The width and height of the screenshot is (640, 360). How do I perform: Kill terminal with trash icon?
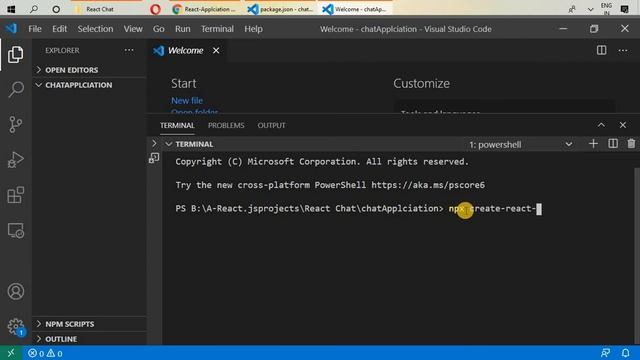click(631, 144)
